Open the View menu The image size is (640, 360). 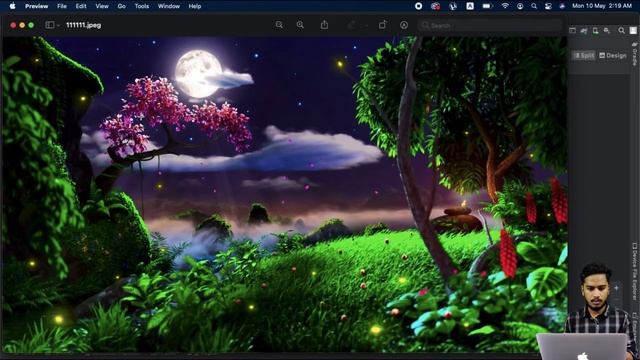(x=102, y=6)
